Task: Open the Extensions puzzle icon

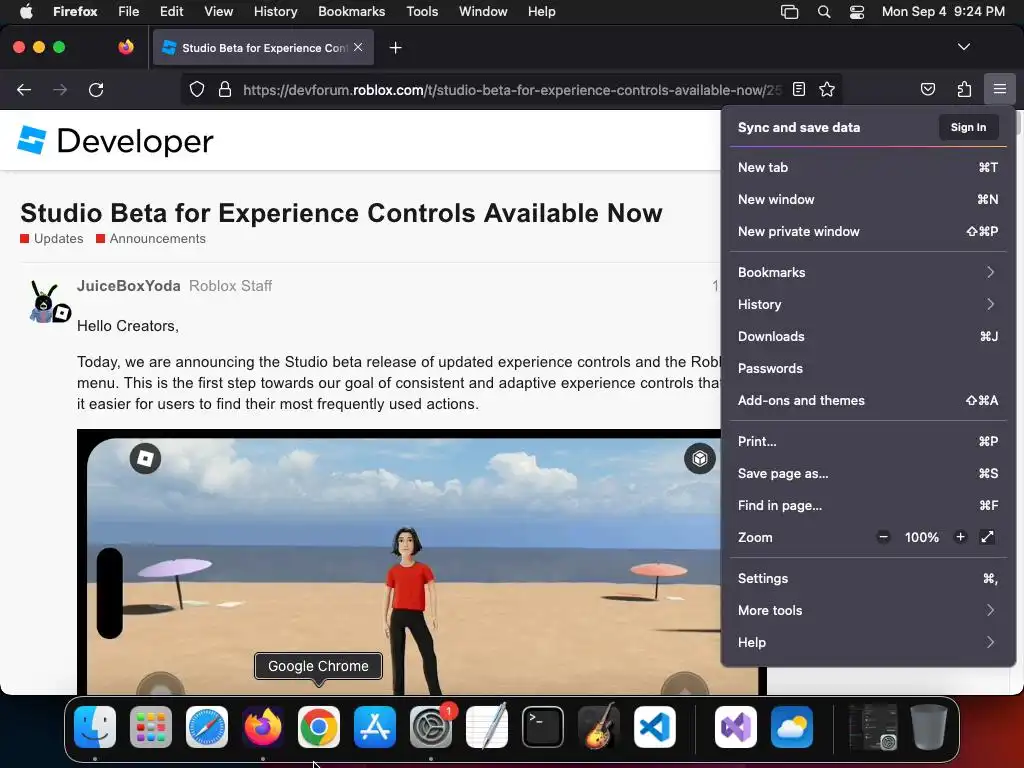Action: tap(964, 89)
